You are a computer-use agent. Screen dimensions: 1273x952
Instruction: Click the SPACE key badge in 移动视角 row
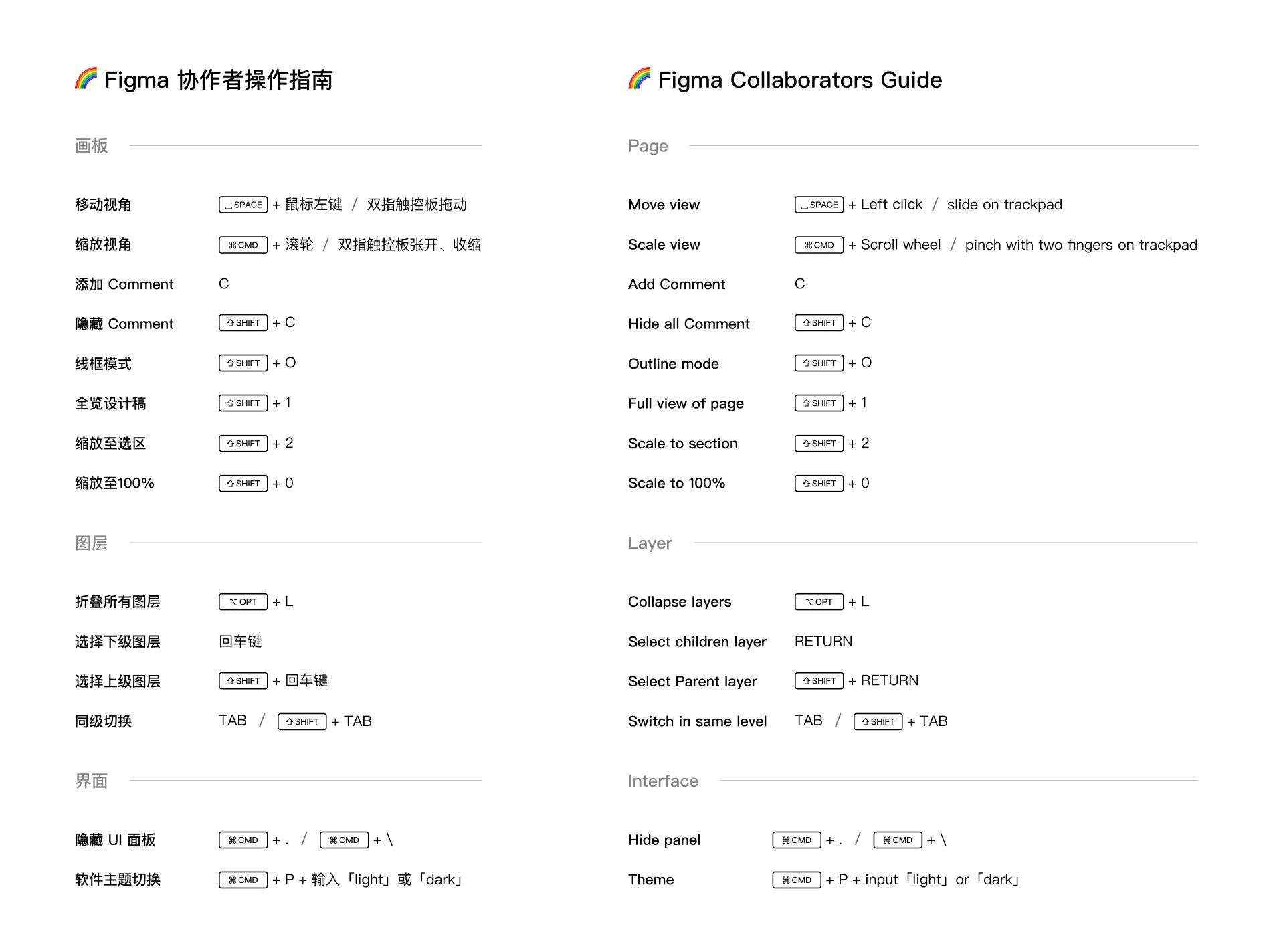coord(243,205)
